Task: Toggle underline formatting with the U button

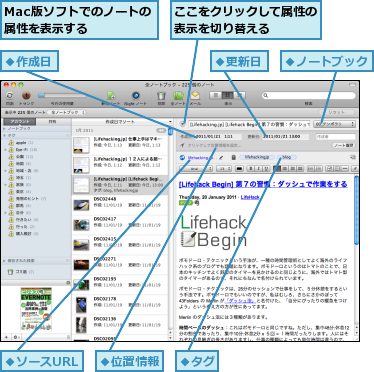Action: [266, 169]
